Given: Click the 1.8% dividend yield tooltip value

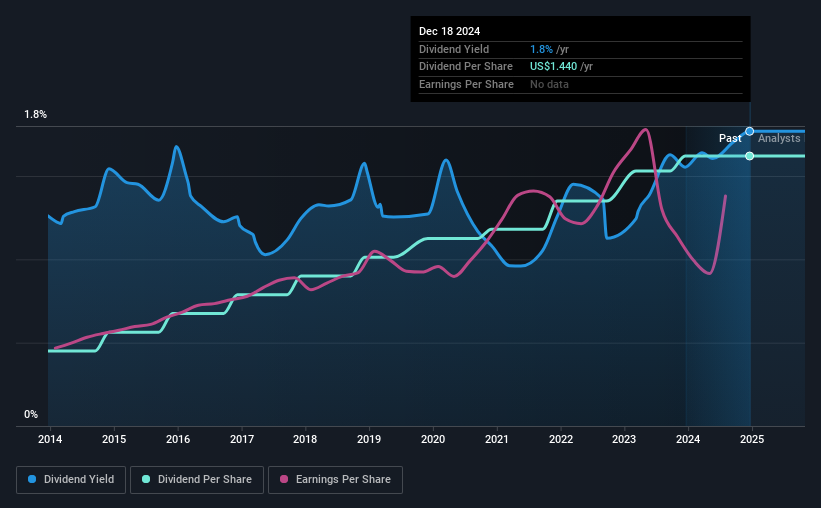Looking at the screenshot, I should tap(541, 49).
